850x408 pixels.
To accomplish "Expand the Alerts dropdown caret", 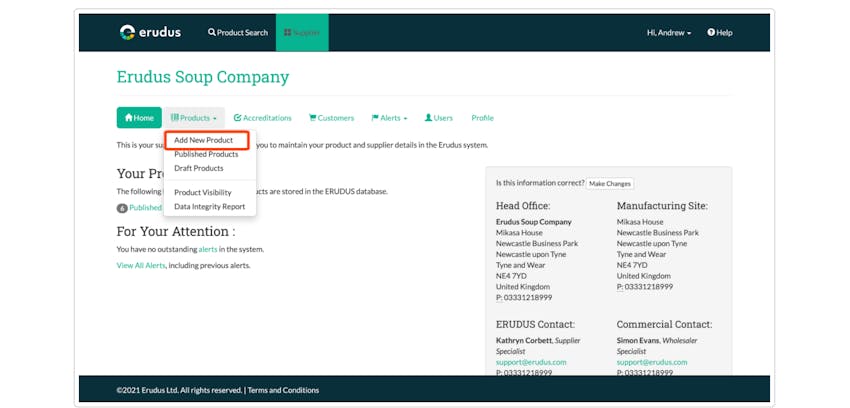I will pyautogui.click(x=405, y=119).
